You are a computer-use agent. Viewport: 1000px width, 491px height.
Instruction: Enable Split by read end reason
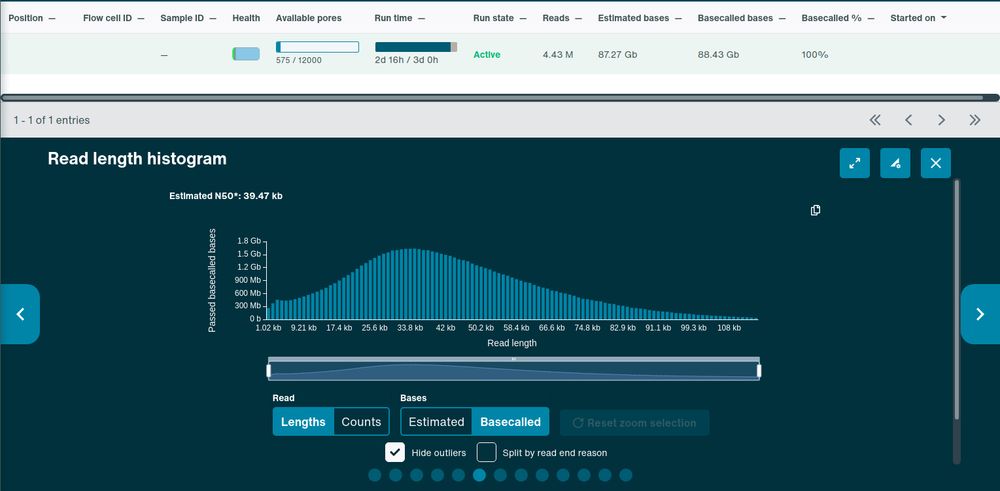point(487,452)
